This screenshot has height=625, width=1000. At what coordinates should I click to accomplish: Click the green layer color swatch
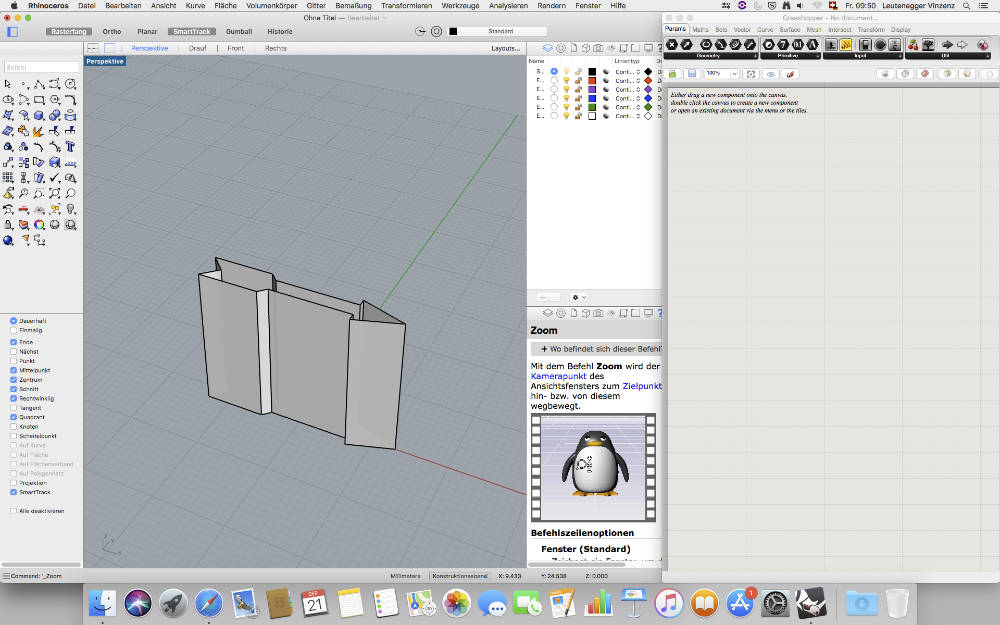tap(592, 108)
